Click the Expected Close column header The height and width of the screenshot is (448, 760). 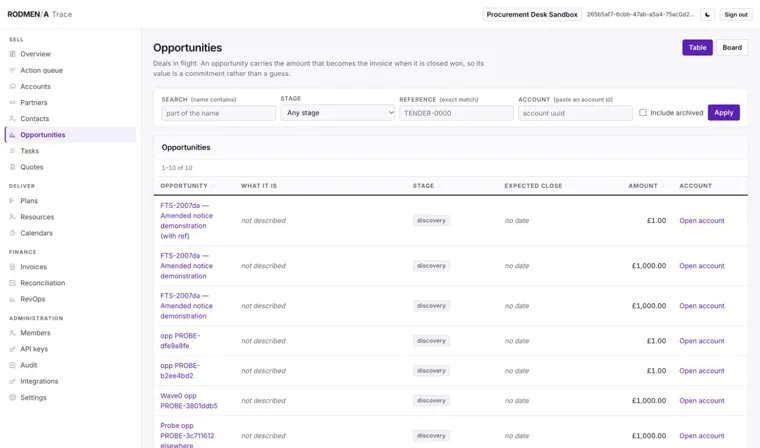pos(533,186)
